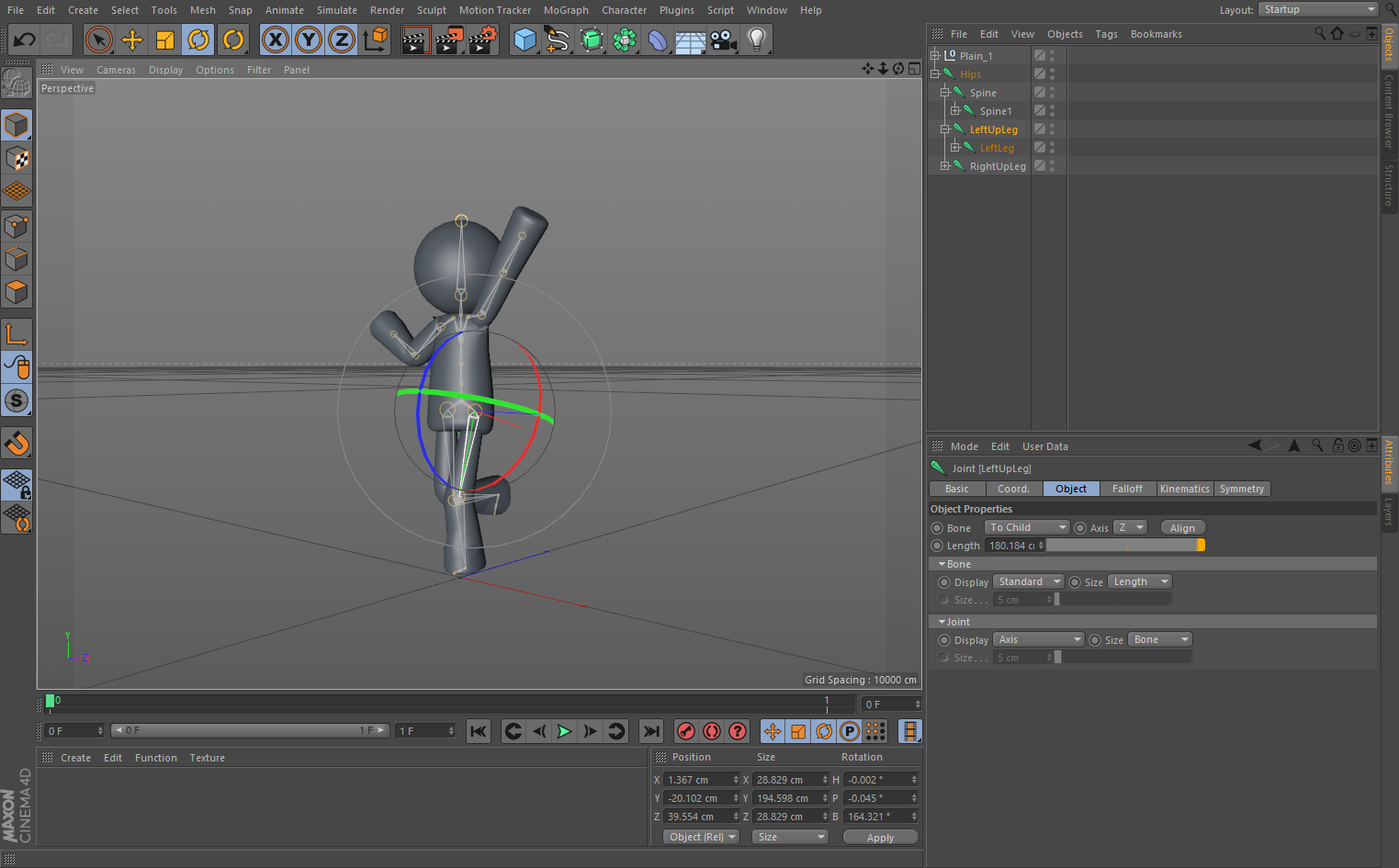Toggle X axis lock

[x=275, y=39]
